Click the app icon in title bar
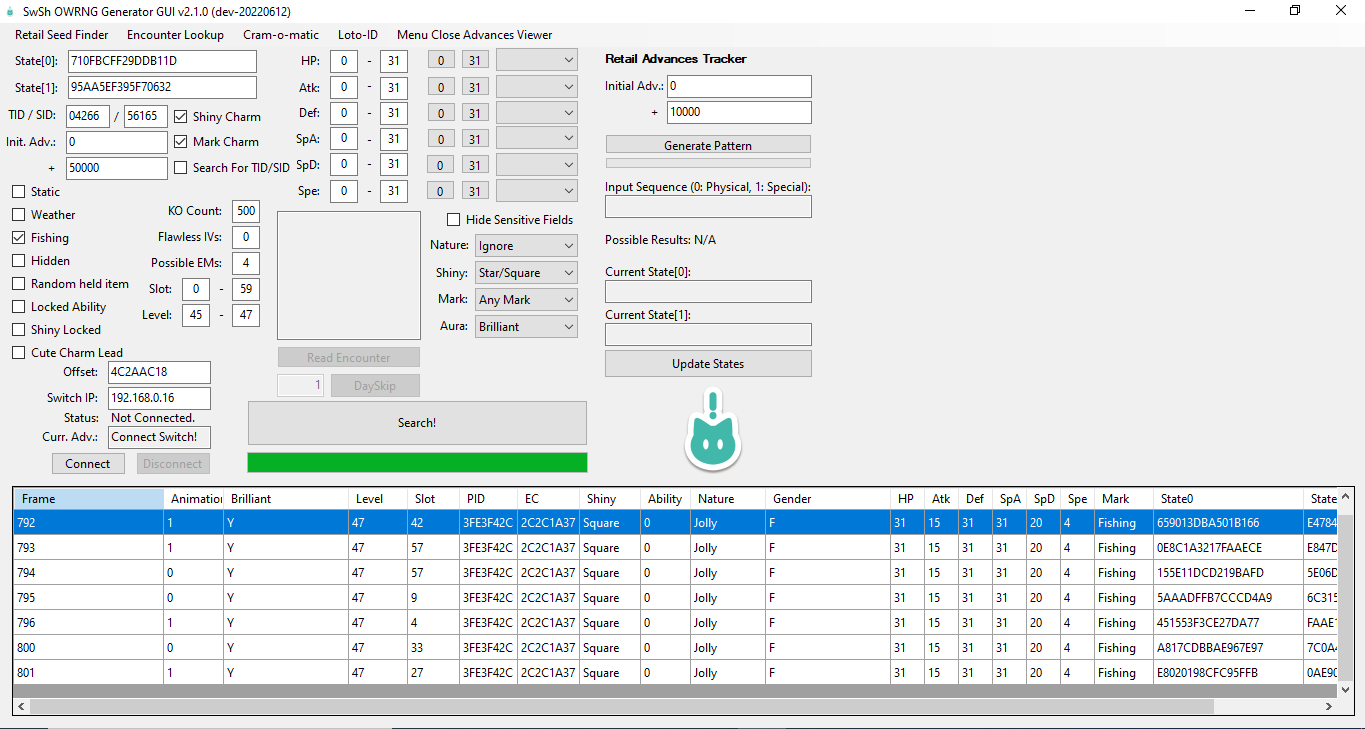Image resolution: width=1365 pixels, height=729 pixels. point(10,11)
